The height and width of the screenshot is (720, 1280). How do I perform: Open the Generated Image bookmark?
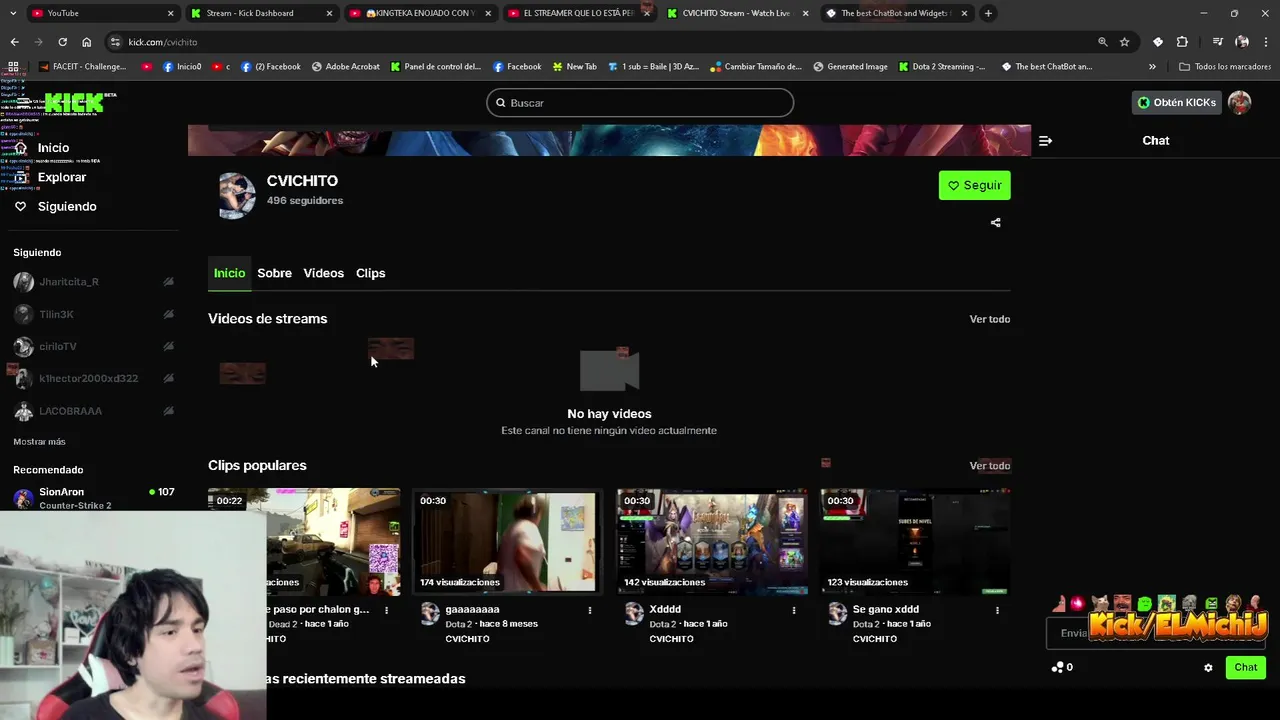[850, 67]
